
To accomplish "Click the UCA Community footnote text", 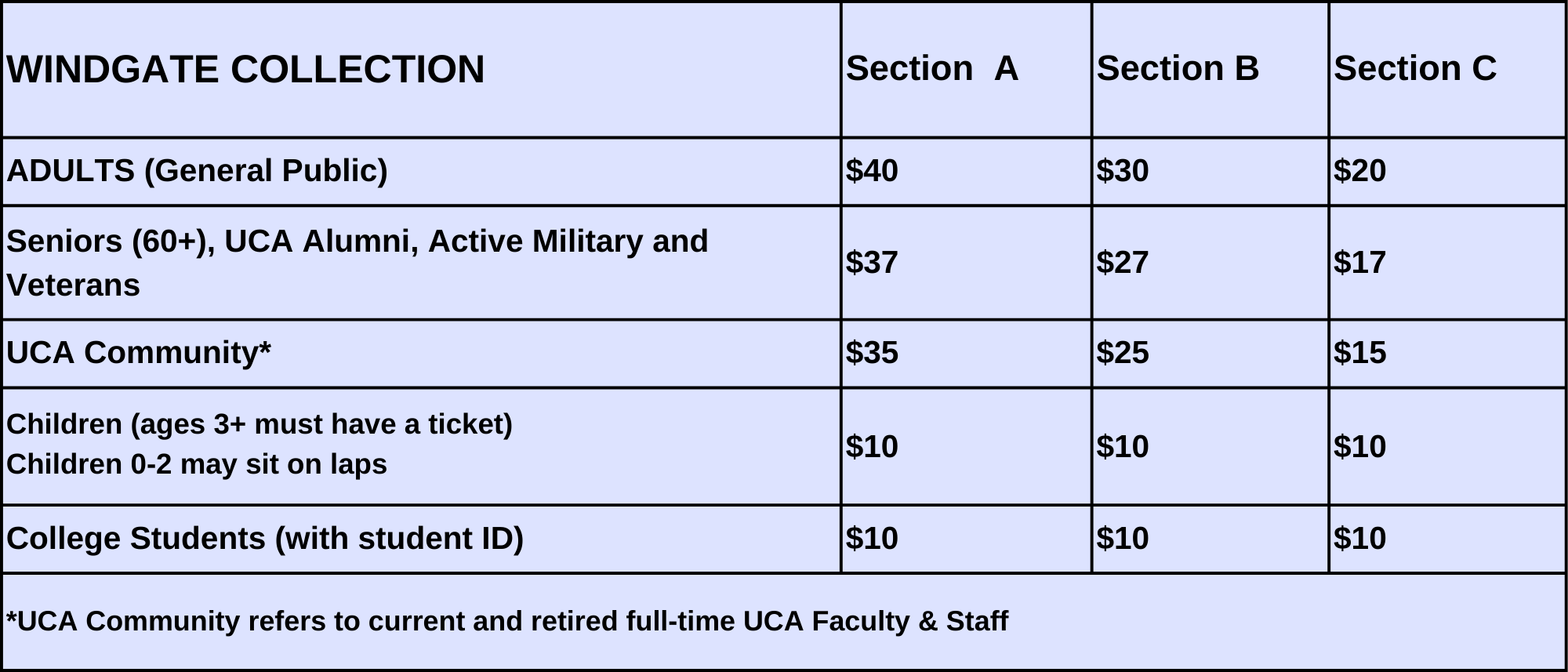I will point(507,621).
